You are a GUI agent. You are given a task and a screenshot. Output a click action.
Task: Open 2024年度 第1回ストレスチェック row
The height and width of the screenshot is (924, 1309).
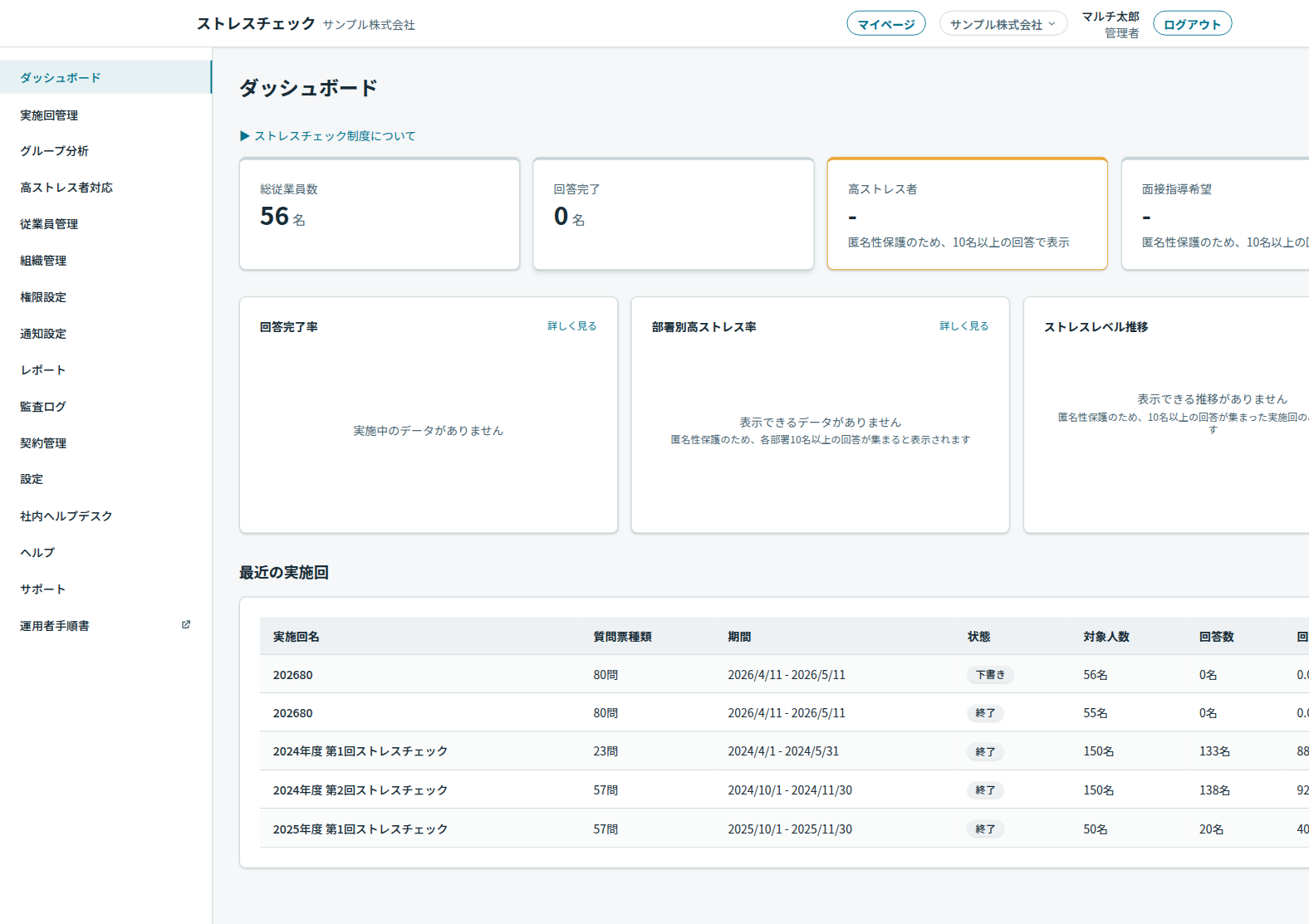(x=784, y=751)
